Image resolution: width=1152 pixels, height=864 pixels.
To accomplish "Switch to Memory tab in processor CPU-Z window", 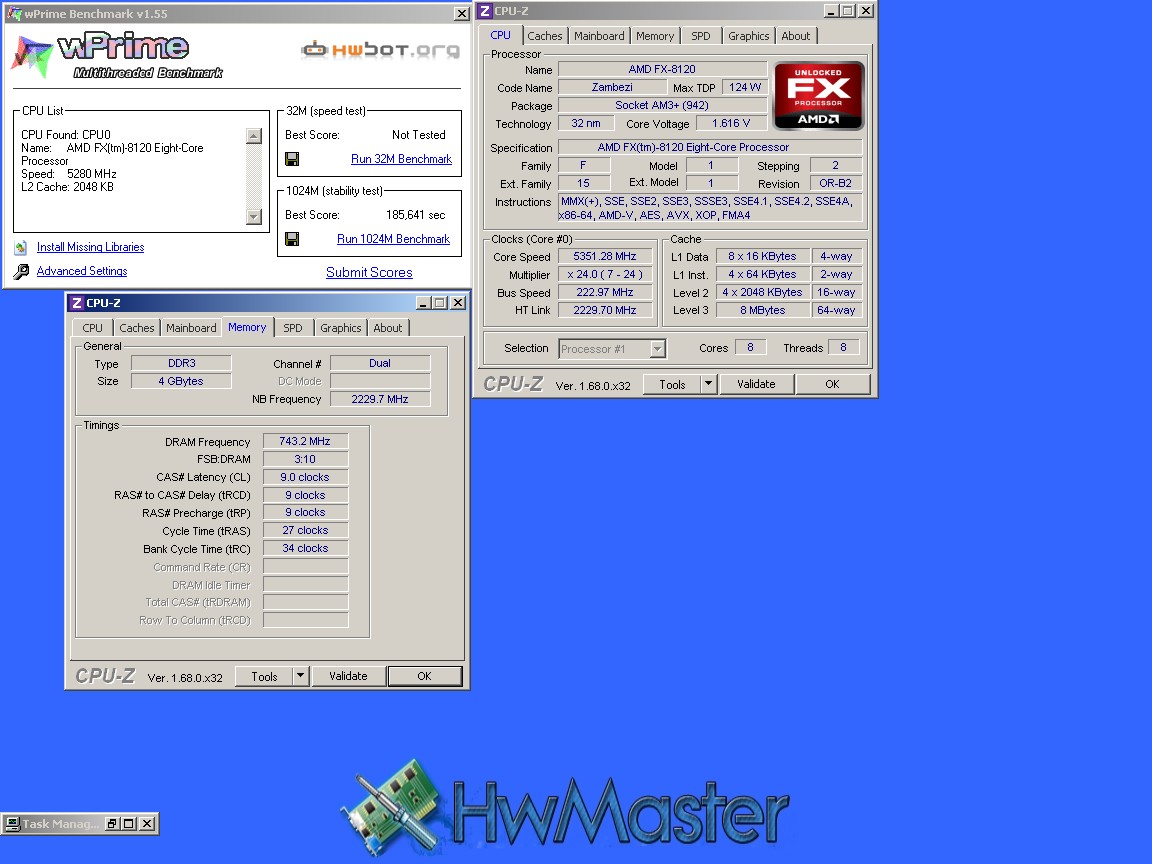I will coord(655,35).
